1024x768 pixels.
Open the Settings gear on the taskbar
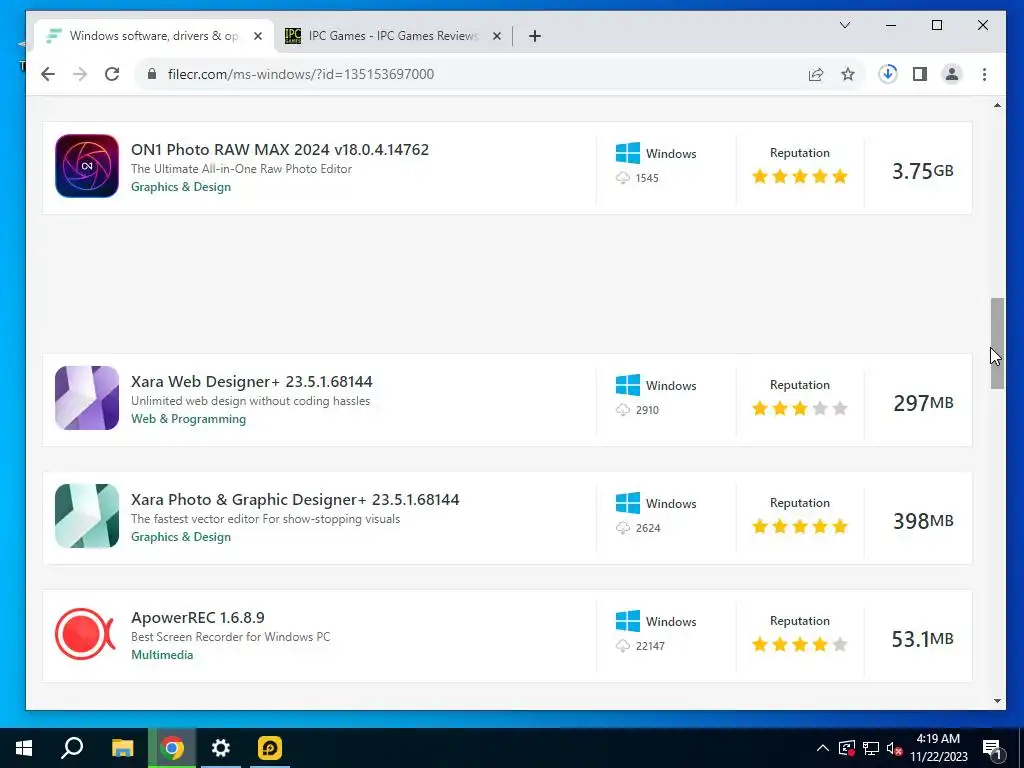[221, 748]
